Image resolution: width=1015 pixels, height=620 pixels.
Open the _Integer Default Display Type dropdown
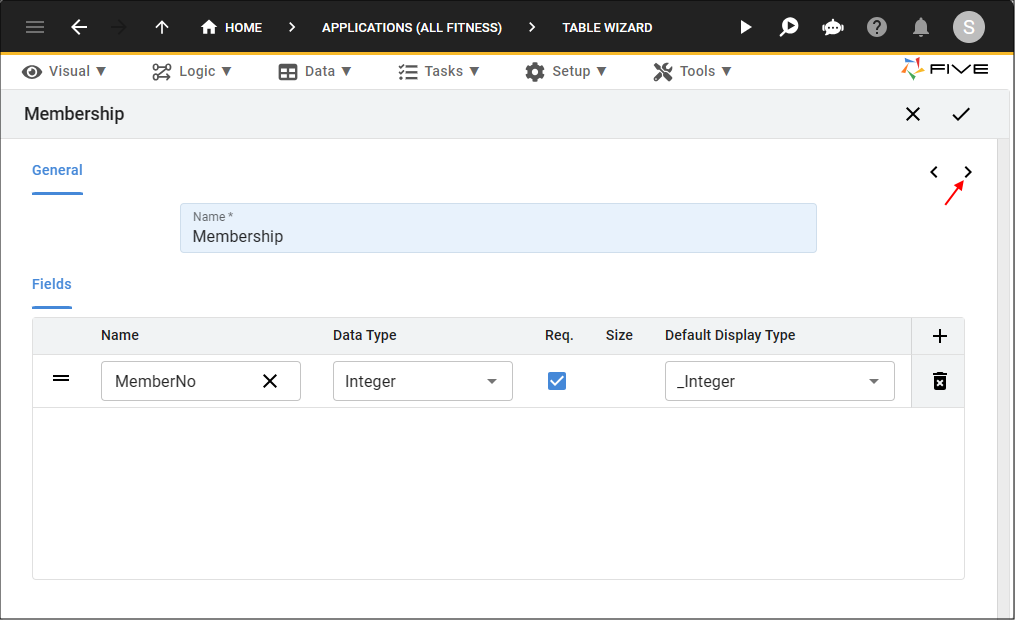[779, 381]
